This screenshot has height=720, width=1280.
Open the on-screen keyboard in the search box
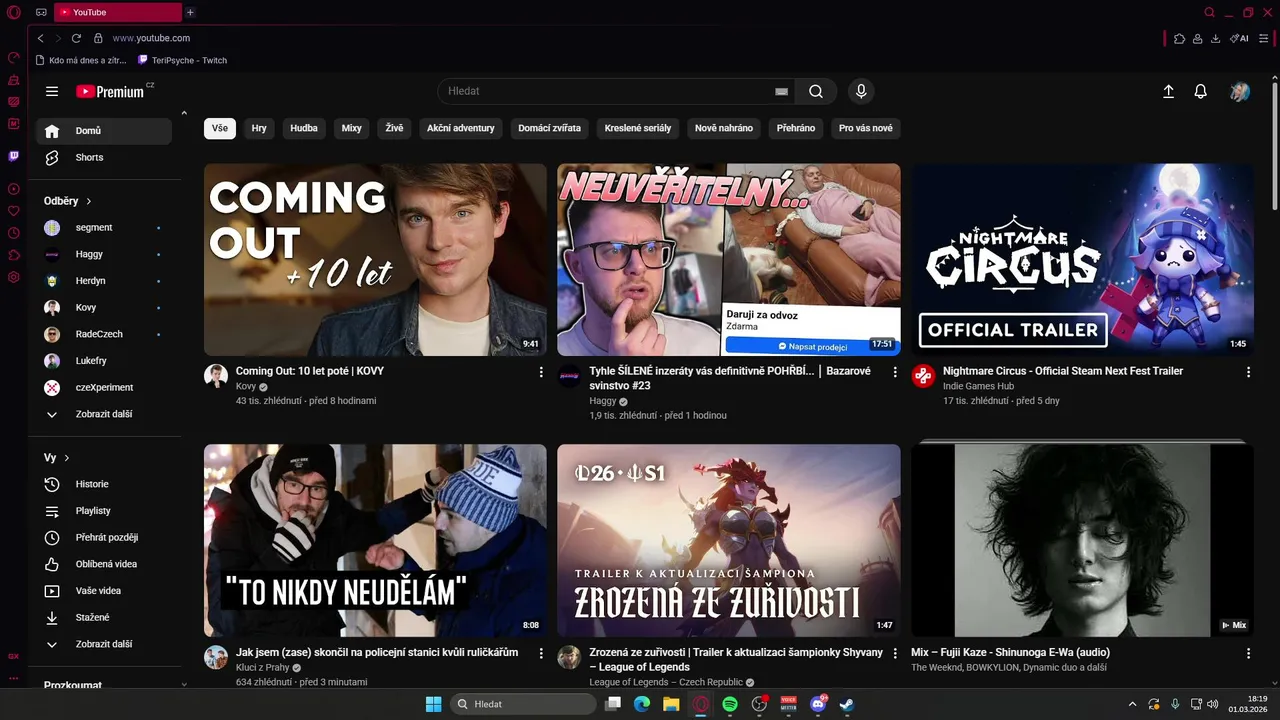click(781, 91)
